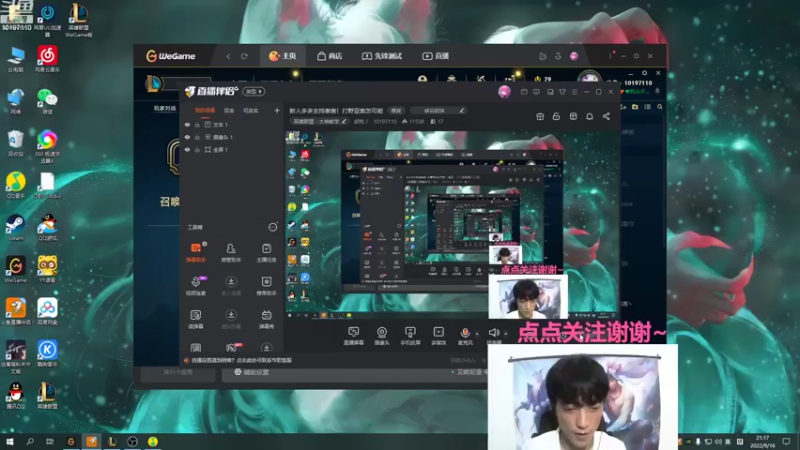
Task: Add a 多媒体 multimedia source
Action: [438, 336]
